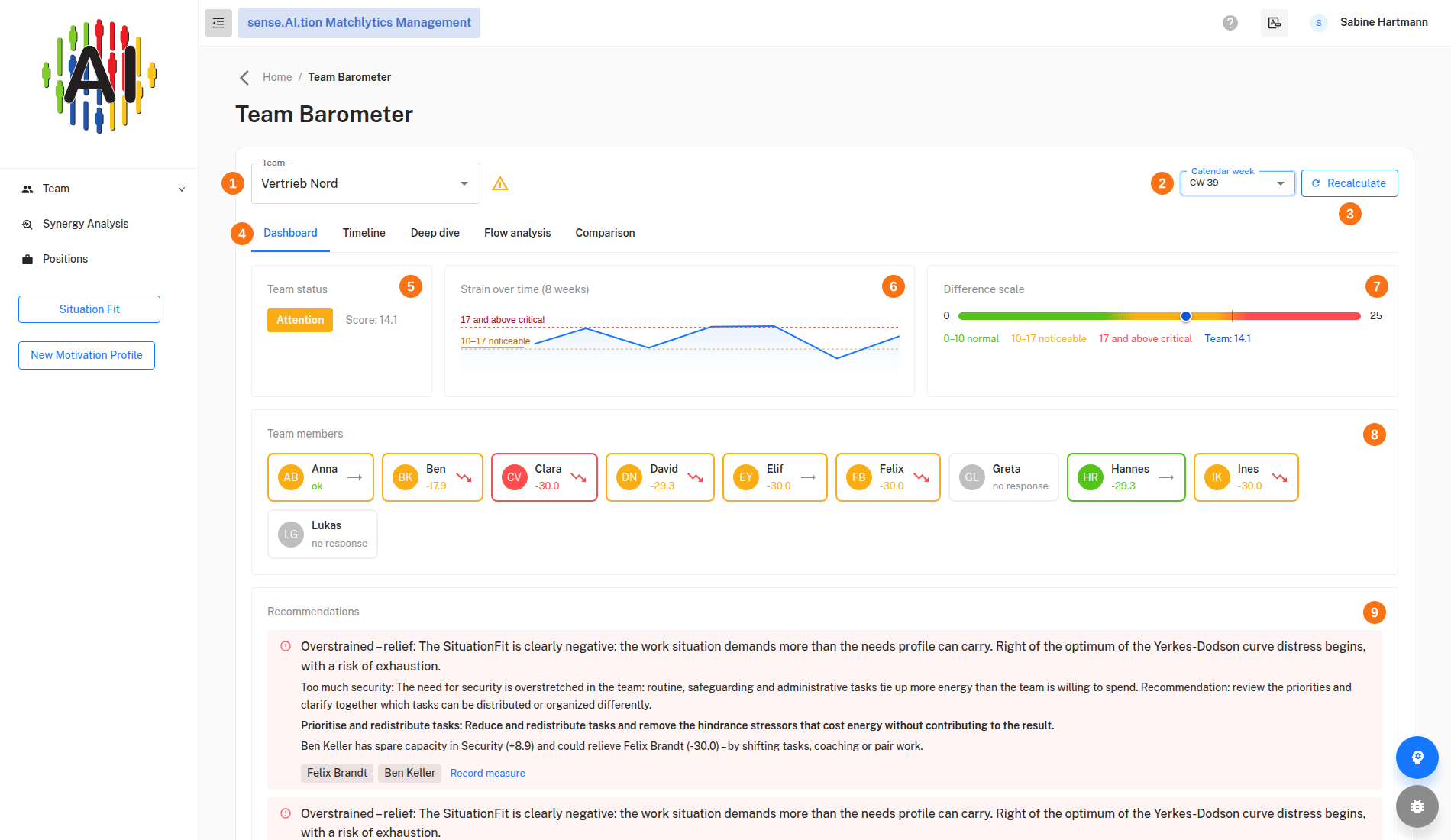
Task: Open Anna's AB avatar card
Action: coord(321,477)
